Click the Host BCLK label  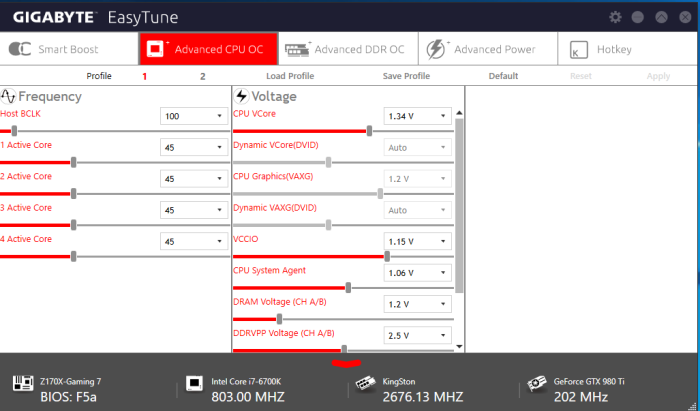pos(21,114)
